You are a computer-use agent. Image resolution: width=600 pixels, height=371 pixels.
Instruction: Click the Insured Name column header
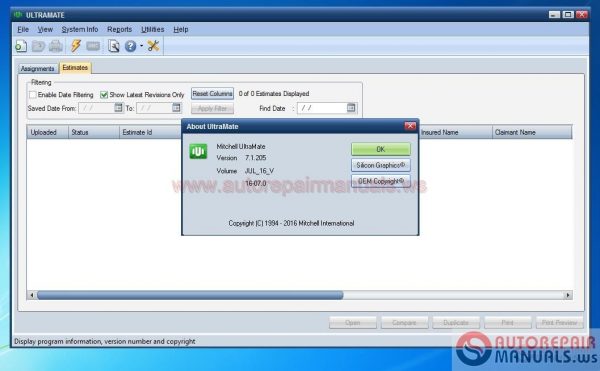click(x=455, y=132)
